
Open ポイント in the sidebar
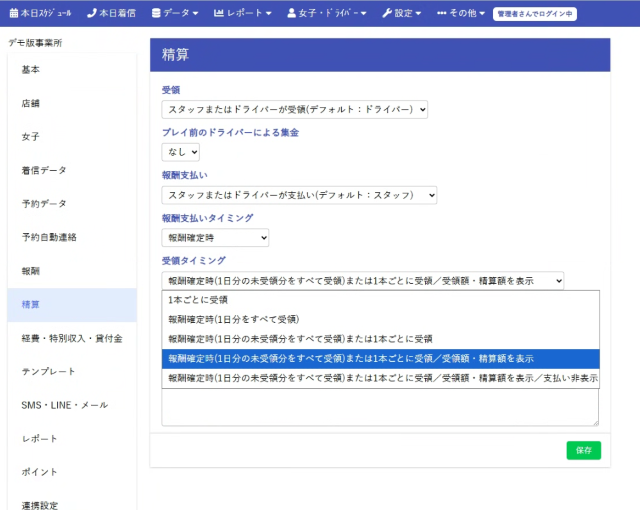pos(72,472)
